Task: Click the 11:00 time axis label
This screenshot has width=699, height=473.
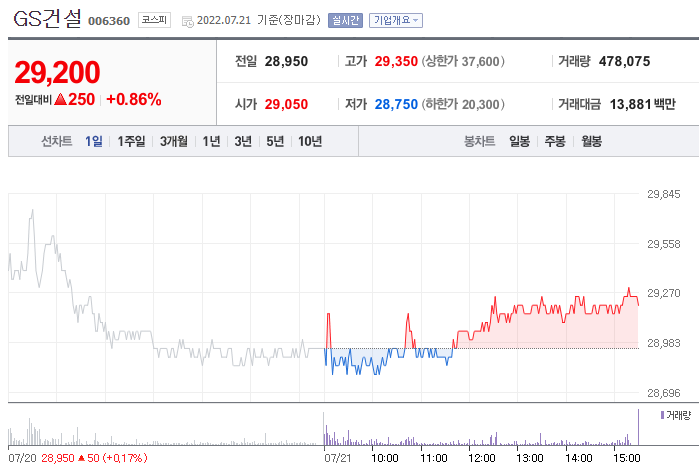Action: (434, 458)
